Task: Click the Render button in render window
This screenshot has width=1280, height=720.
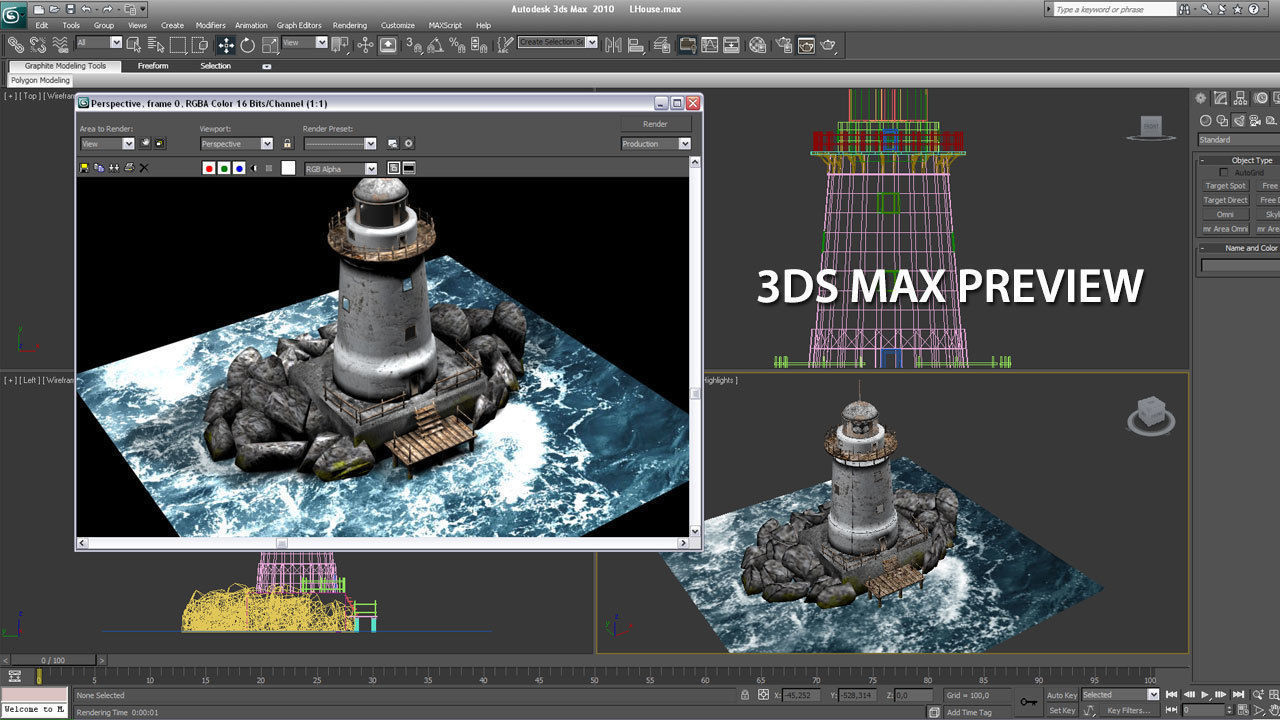Action: pos(655,124)
